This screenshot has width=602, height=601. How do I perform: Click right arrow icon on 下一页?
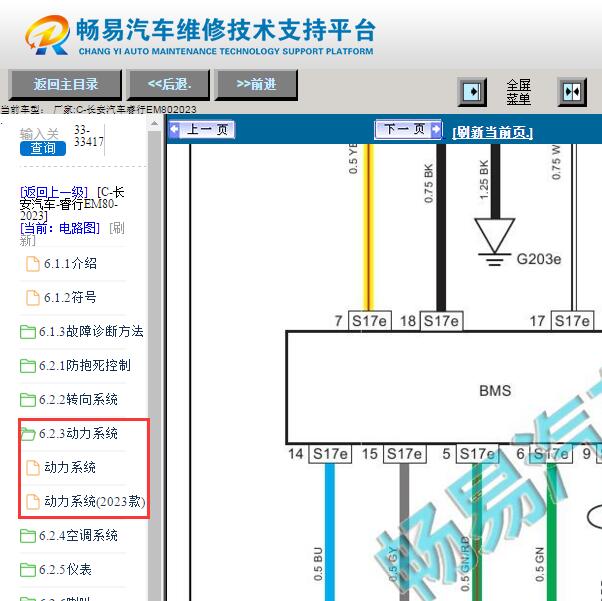(x=436, y=129)
